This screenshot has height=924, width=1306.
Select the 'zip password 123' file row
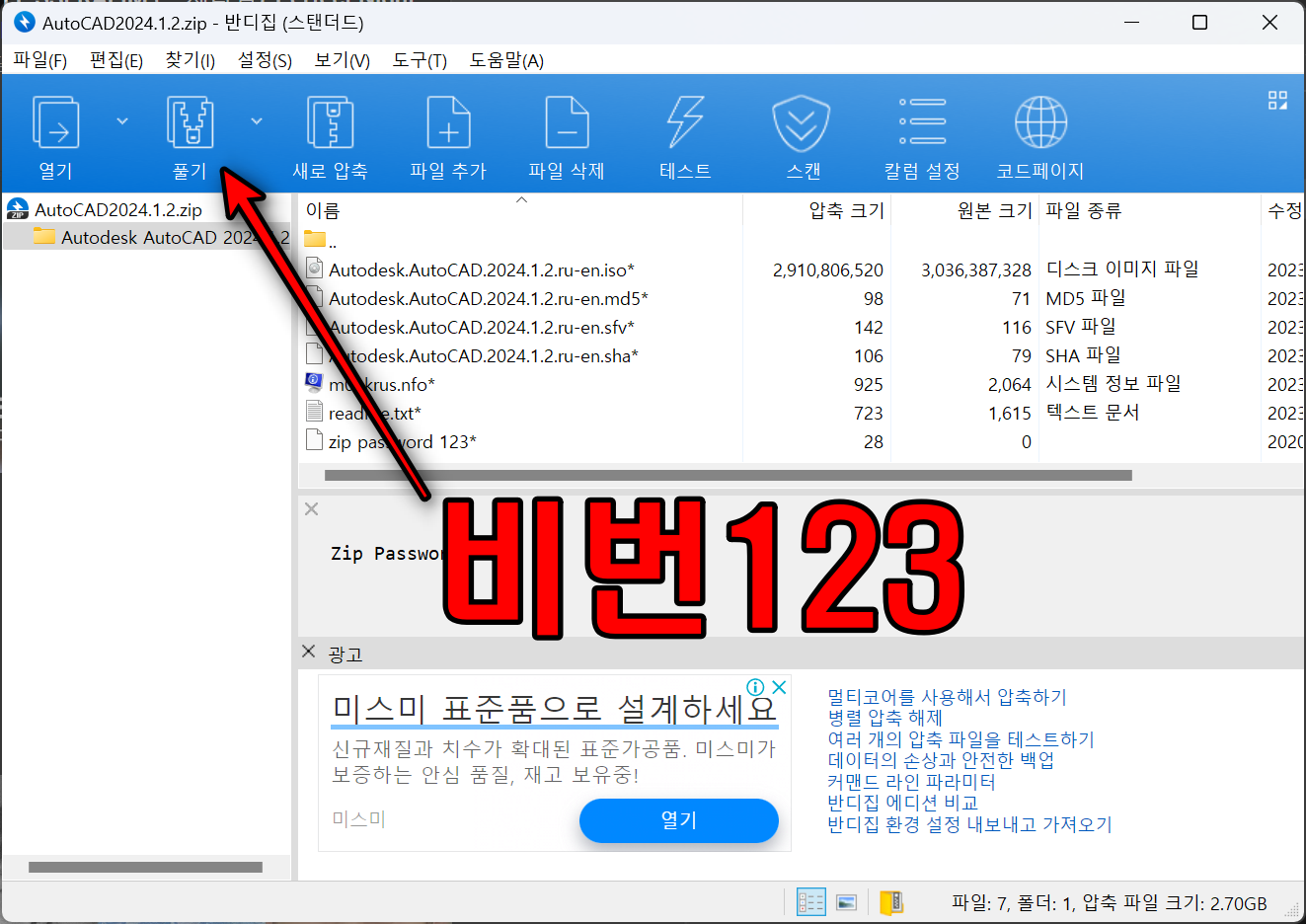pos(403,441)
